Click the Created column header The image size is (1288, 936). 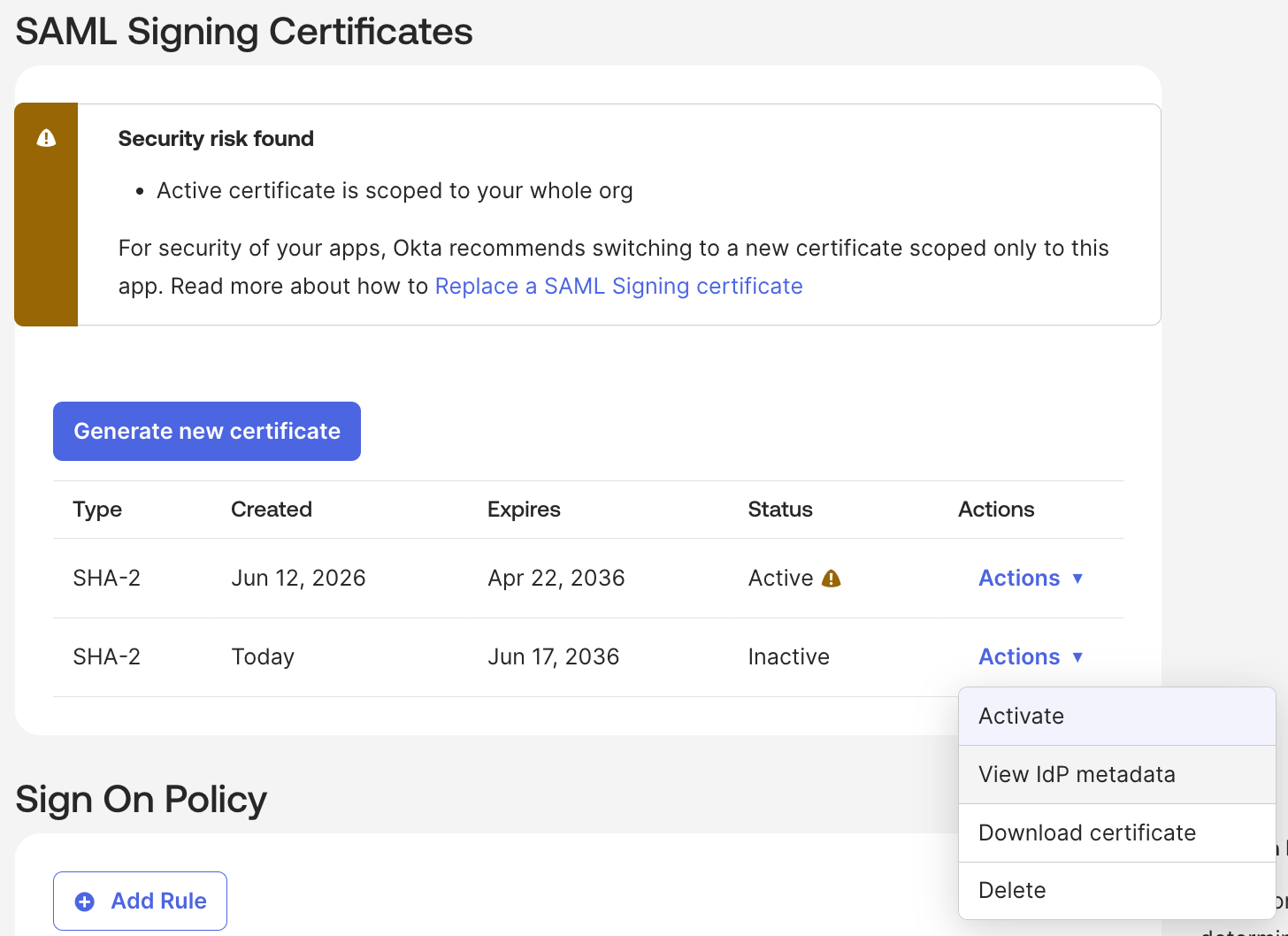[x=272, y=510]
